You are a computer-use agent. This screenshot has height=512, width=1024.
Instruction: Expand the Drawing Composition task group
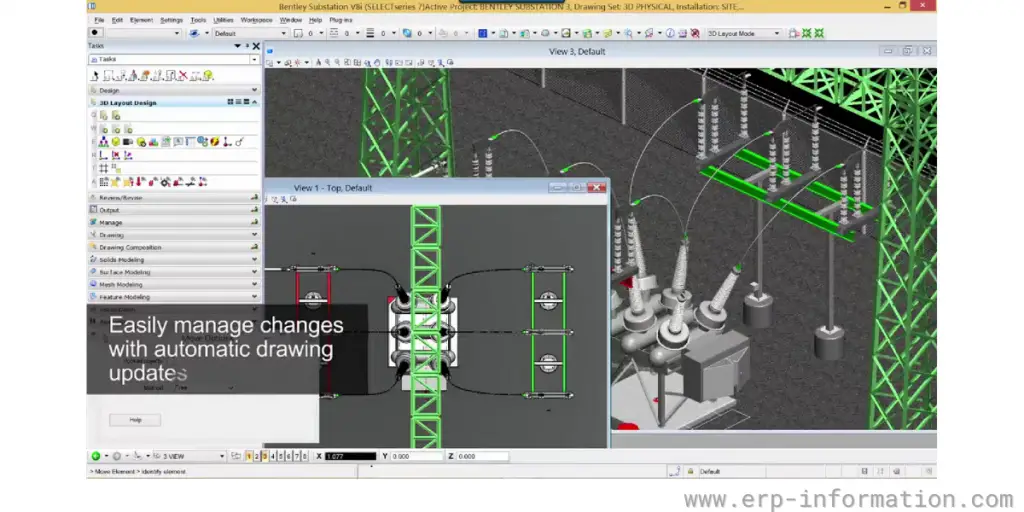[x=255, y=247]
